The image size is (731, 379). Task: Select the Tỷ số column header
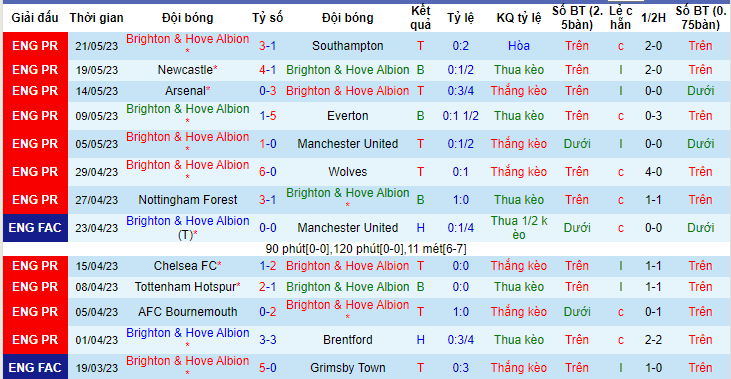[x=268, y=18]
